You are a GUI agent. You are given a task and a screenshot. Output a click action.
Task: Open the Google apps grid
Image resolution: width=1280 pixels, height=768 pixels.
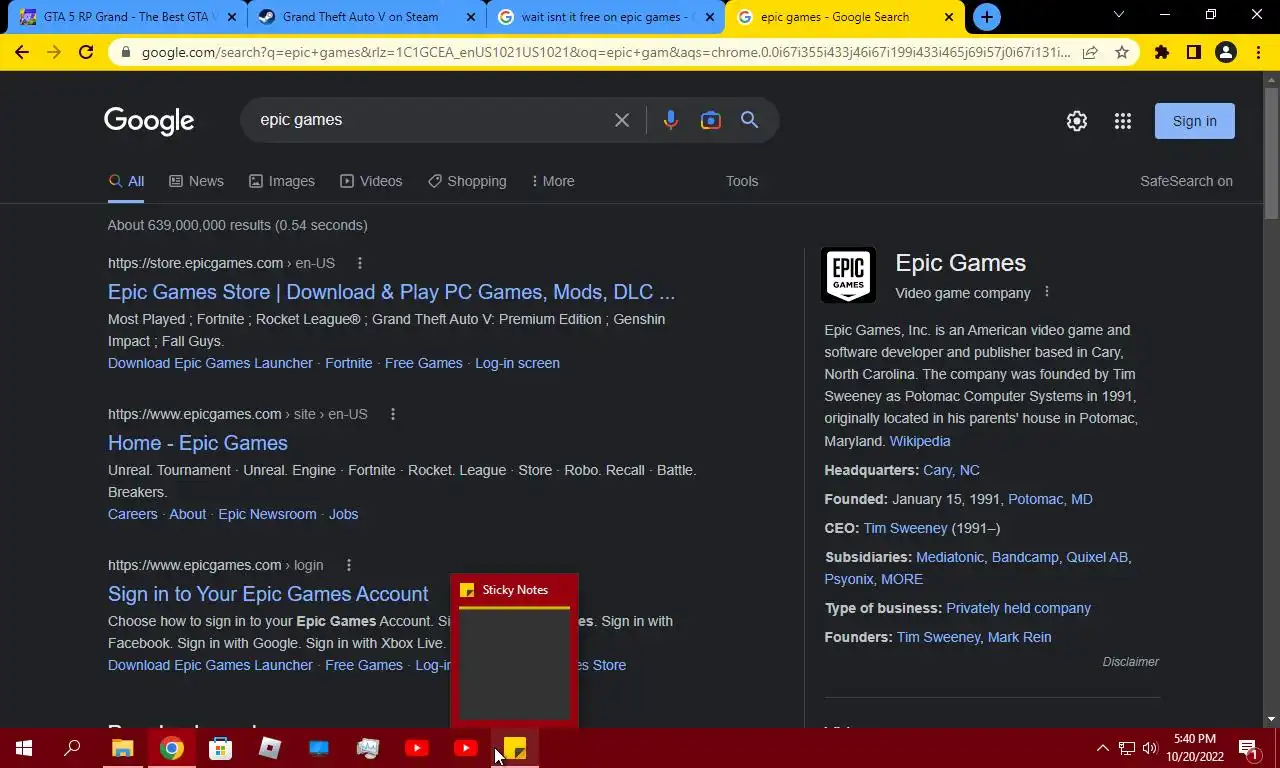point(1123,121)
